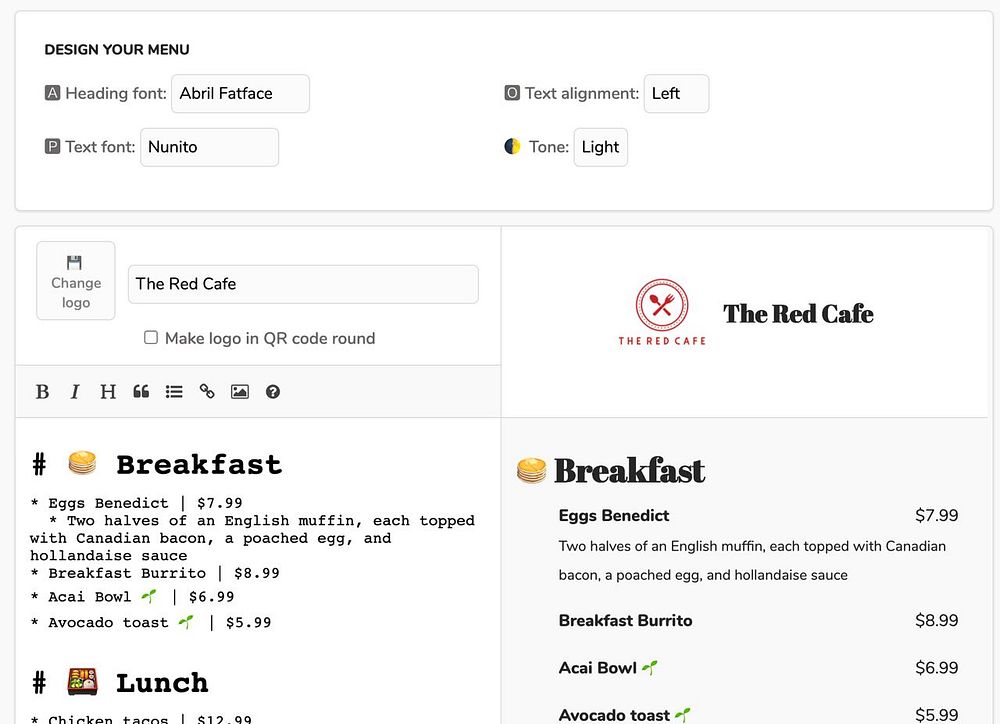The height and width of the screenshot is (724, 1000).
Task: Open the Tone dropdown set to Light
Action: click(600, 147)
